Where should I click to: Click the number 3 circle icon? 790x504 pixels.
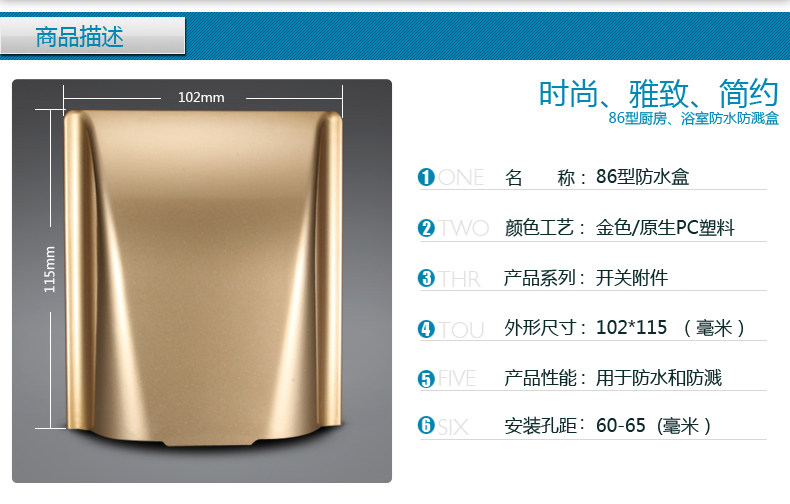pos(426,278)
